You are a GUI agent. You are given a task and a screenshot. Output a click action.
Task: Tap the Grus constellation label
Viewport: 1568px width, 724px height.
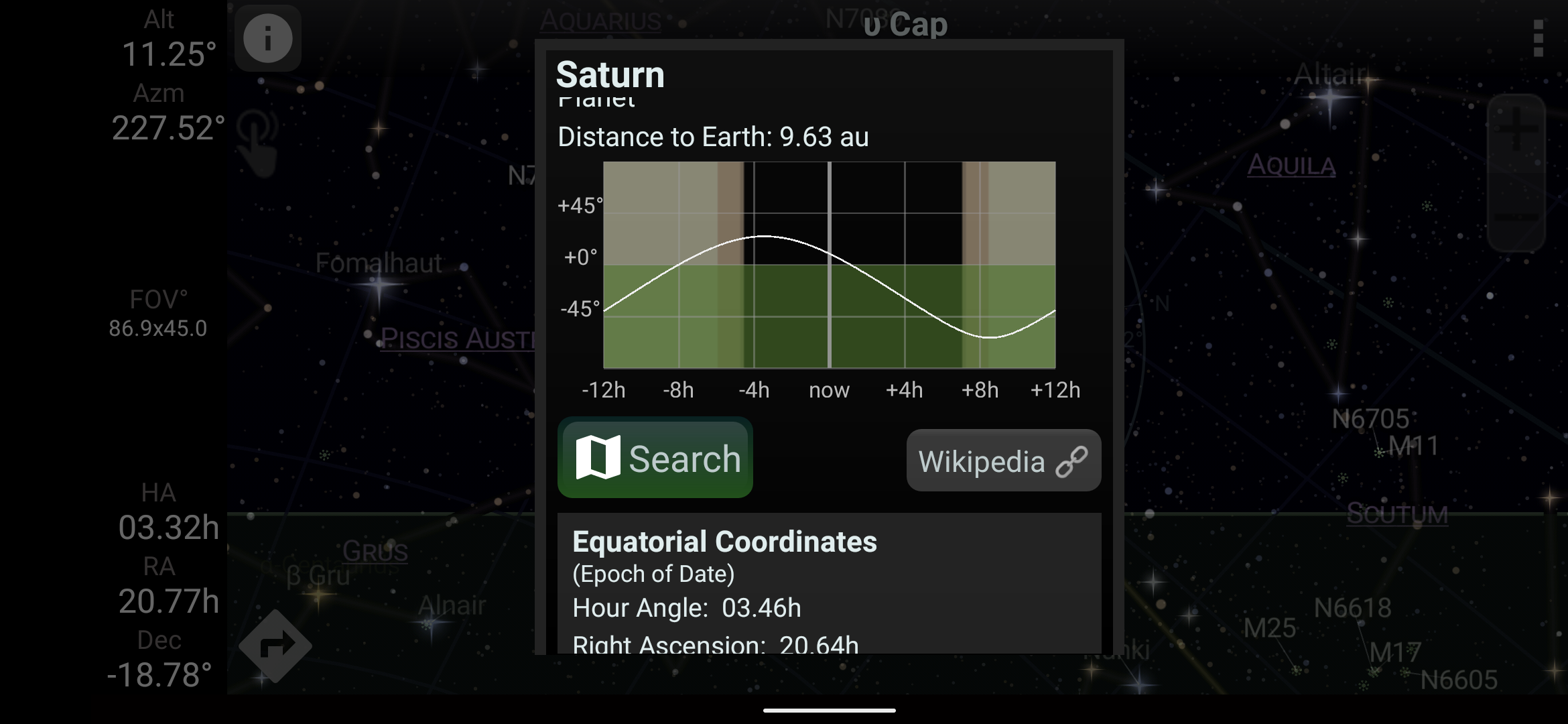coord(375,551)
